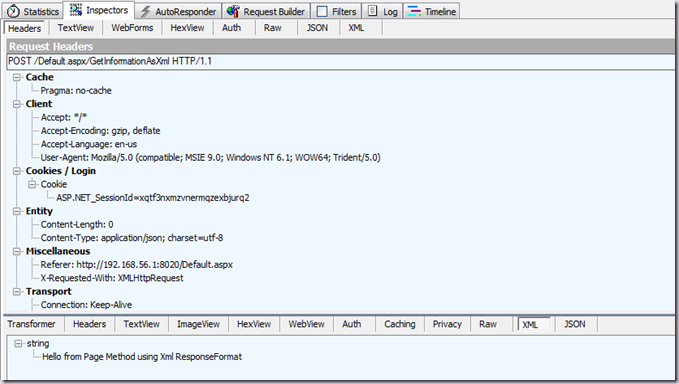The image size is (679, 384).
Task: Collapse the Cache header group
Action: (17, 77)
